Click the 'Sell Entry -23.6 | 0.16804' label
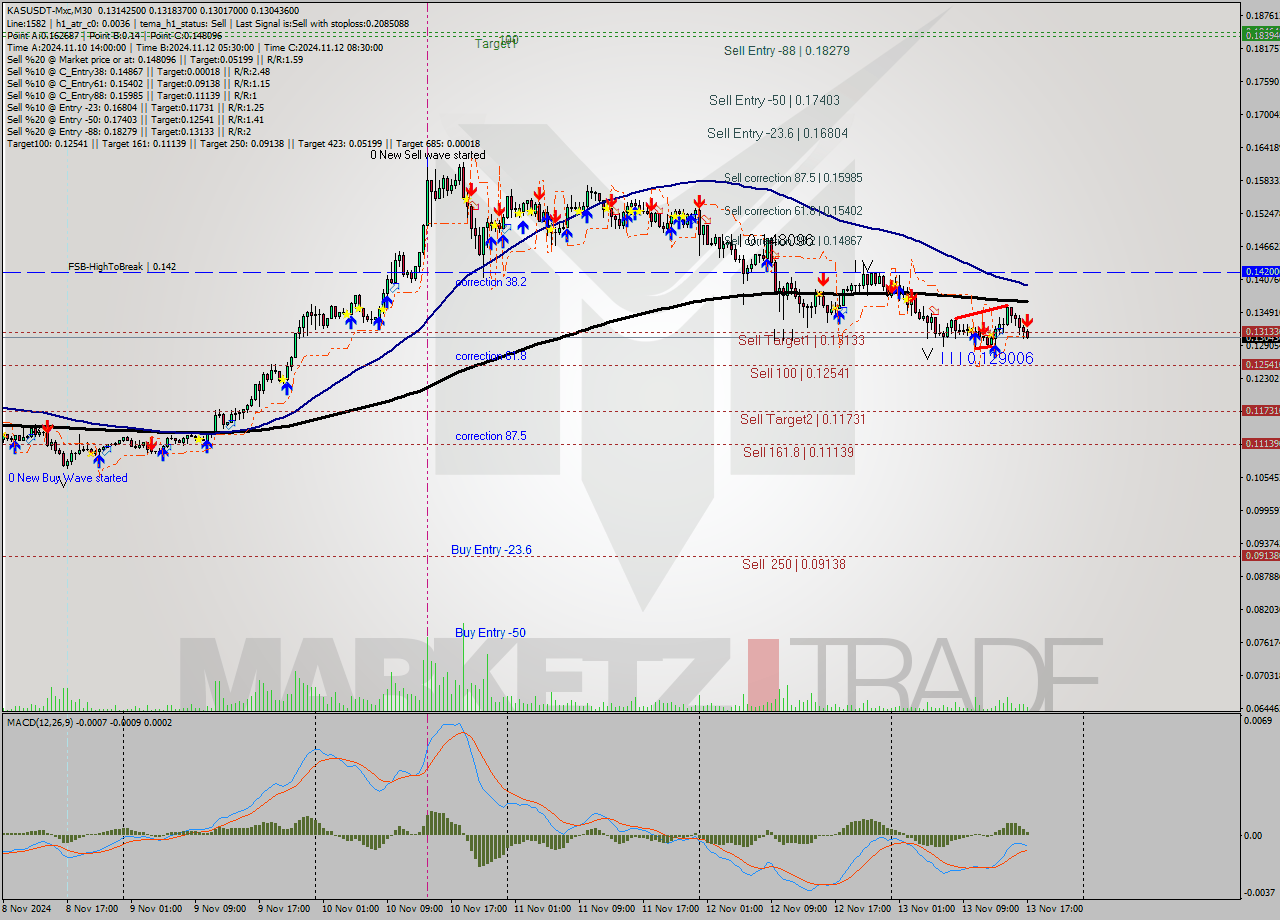This screenshot has width=1280, height=920. tap(777, 133)
